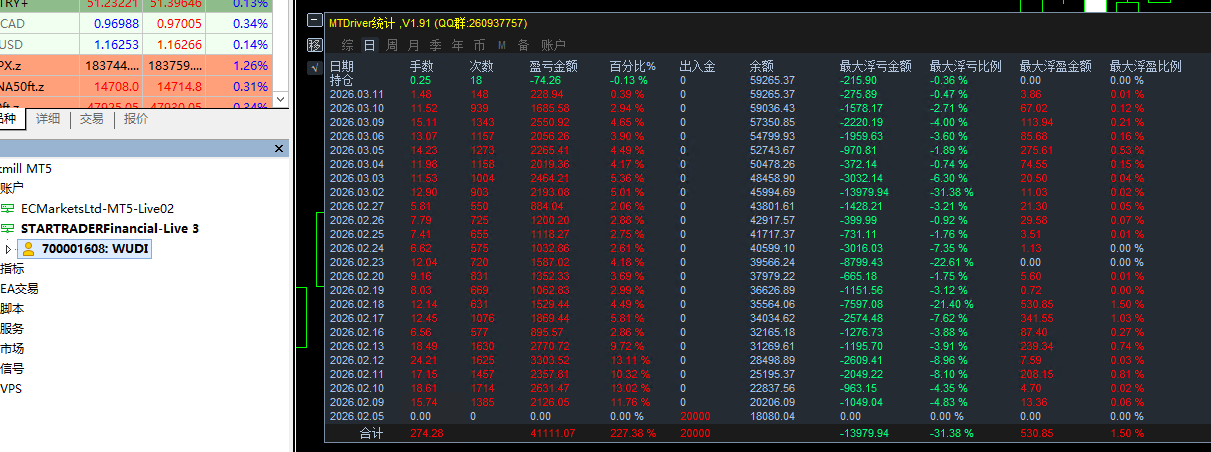Image resolution: width=1211 pixels, height=452 pixels.
Task: Select ECMarketsLtd-MT5-Live02 in Navigator tree
Action: point(98,208)
